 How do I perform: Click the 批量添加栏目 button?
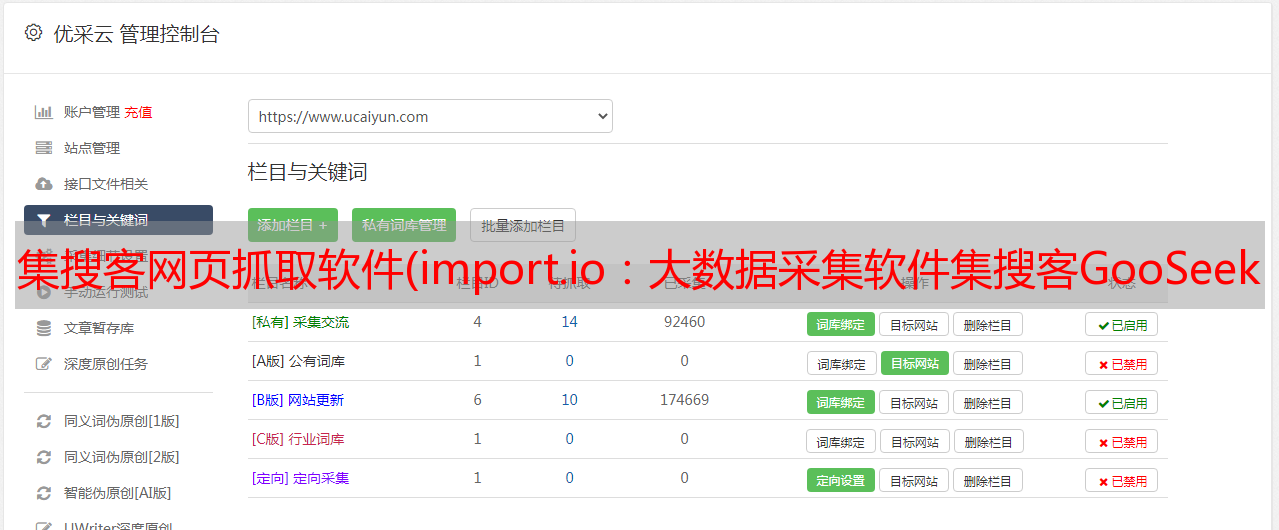(x=523, y=225)
